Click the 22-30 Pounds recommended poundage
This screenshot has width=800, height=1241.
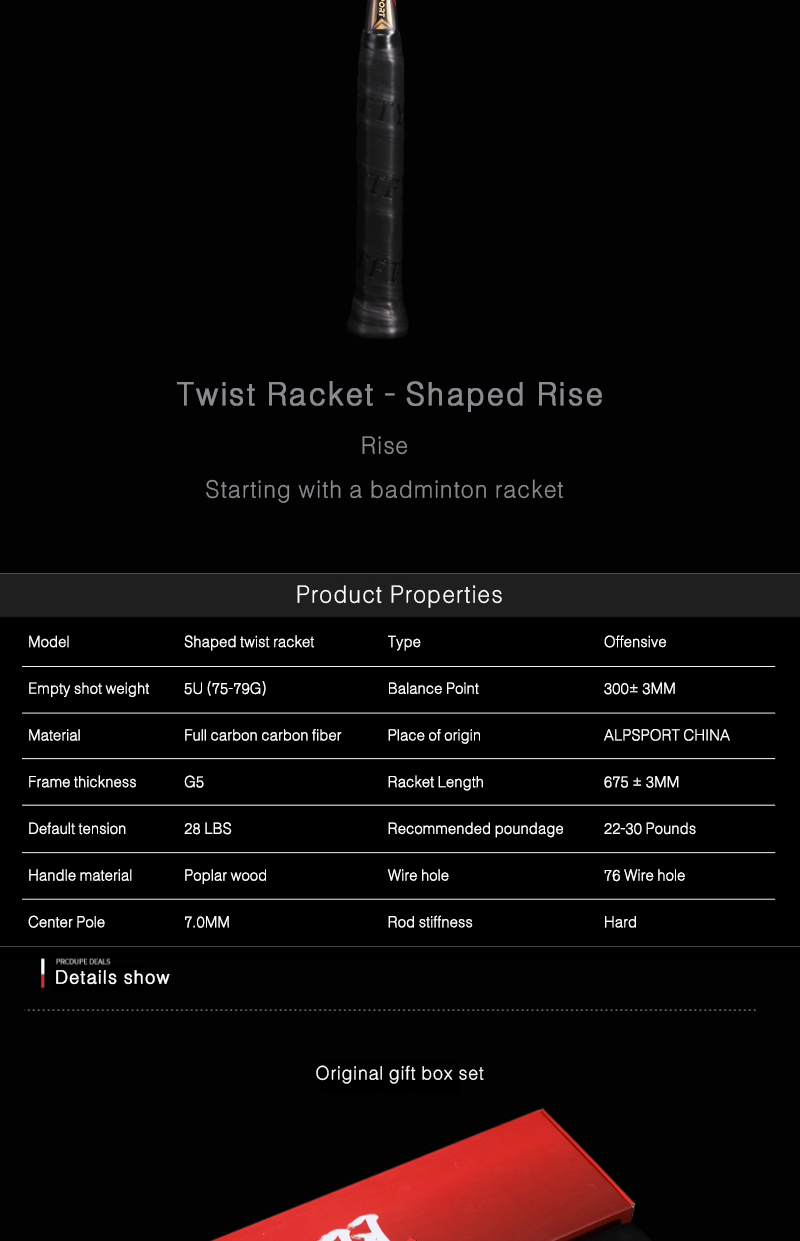[649, 829]
